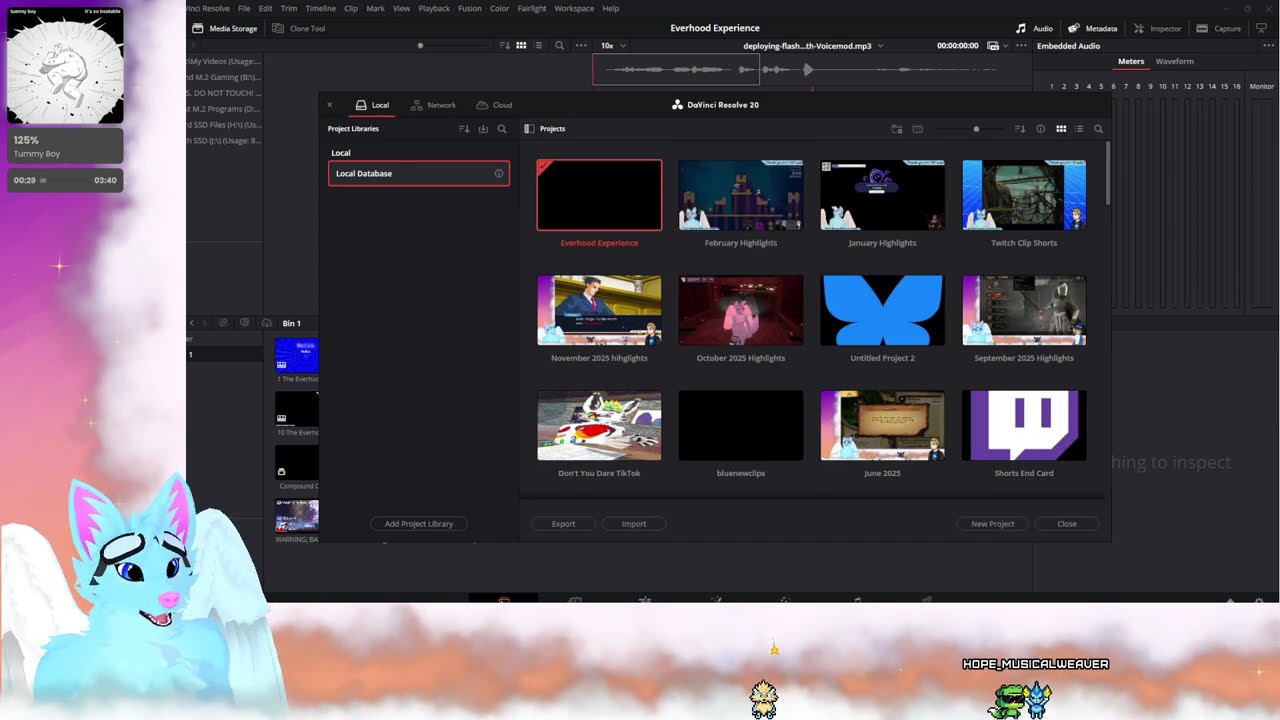1280x720 pixels.
Task: Toggle the library sidebar icon beside Projects
Action: pyautogui.click(x=529, y=129)
